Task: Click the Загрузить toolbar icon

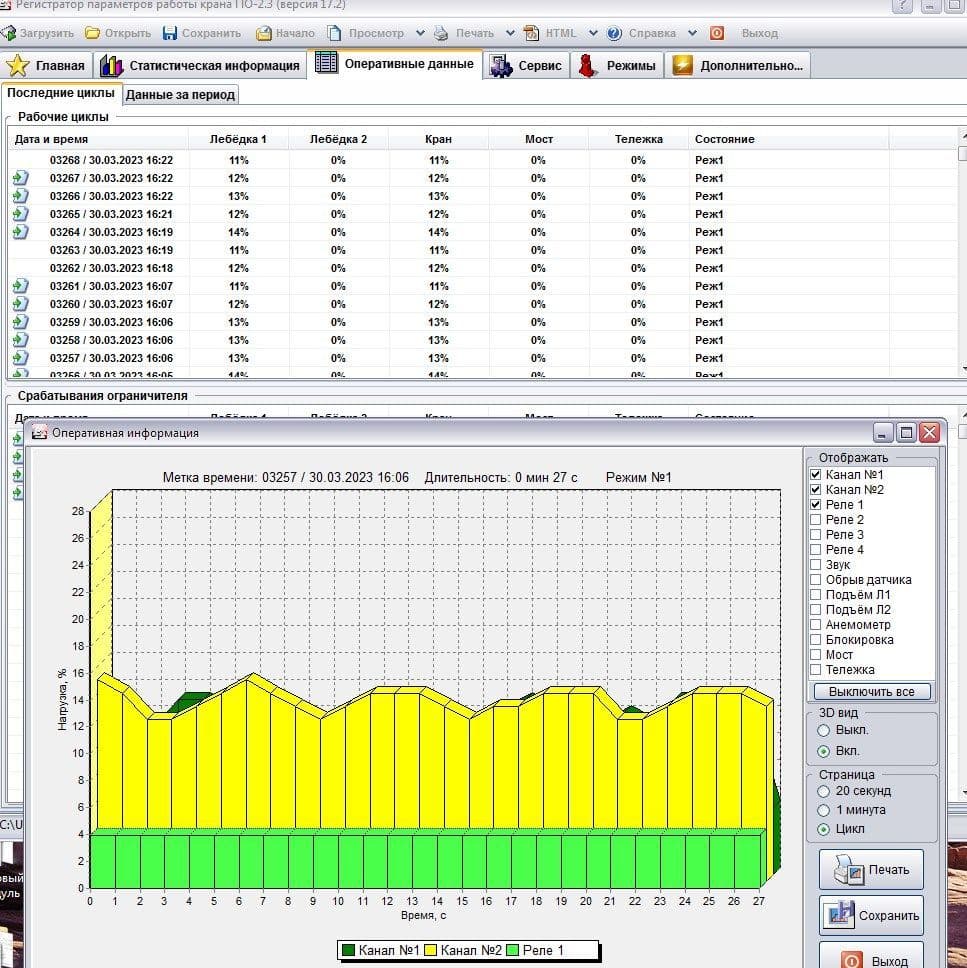Action: [9, 33]
